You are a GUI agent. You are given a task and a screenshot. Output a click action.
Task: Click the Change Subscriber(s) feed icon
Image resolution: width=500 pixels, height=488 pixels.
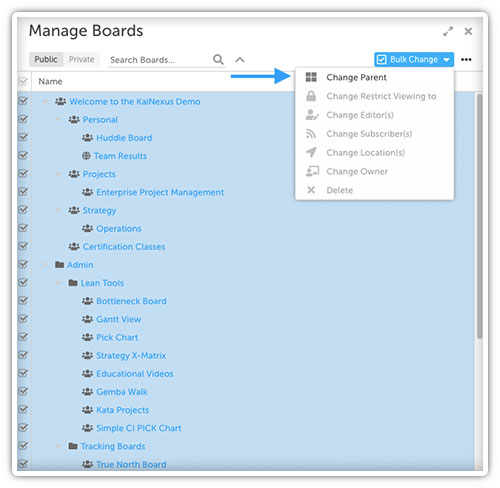pos(311,134)
